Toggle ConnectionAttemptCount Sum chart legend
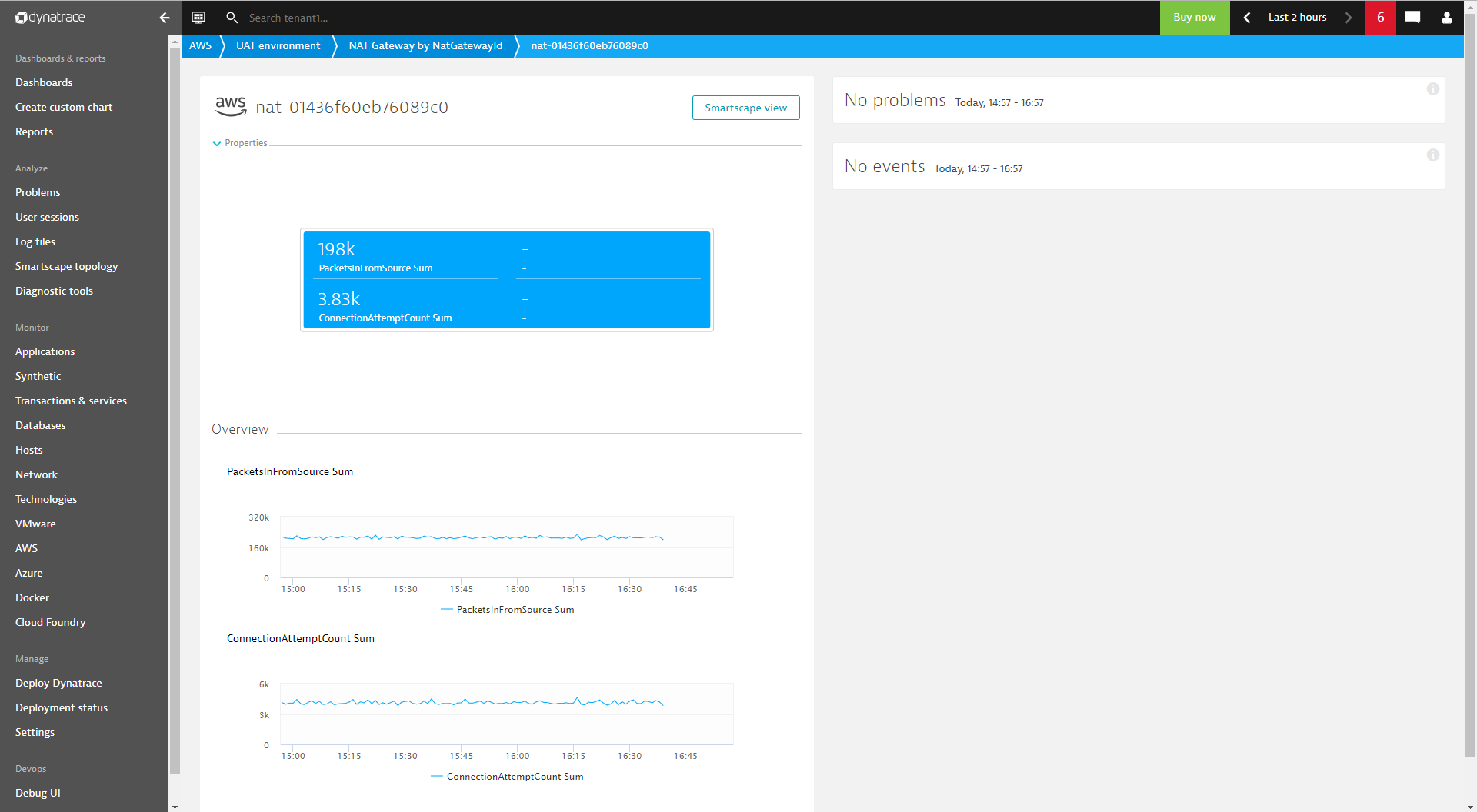This screenshot has height=812, width=1477. click(507, 777)
